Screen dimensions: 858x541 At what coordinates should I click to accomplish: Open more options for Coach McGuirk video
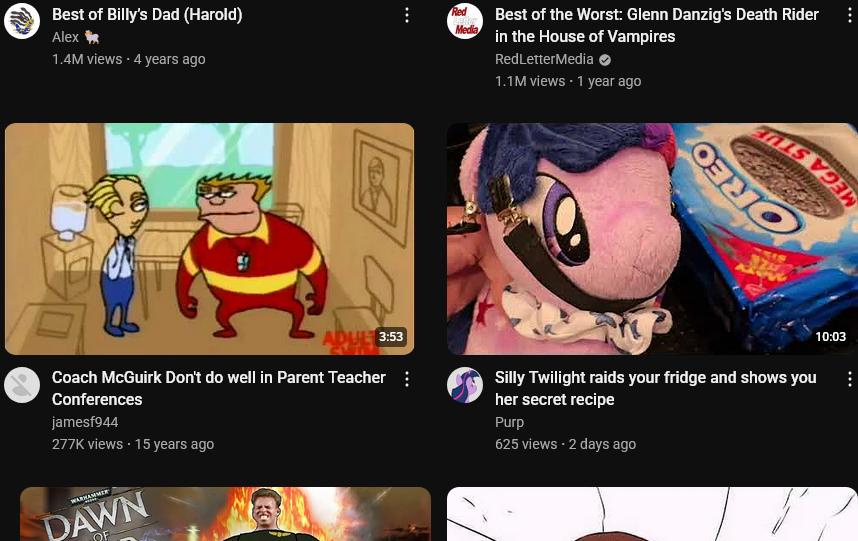pos(407,379)
